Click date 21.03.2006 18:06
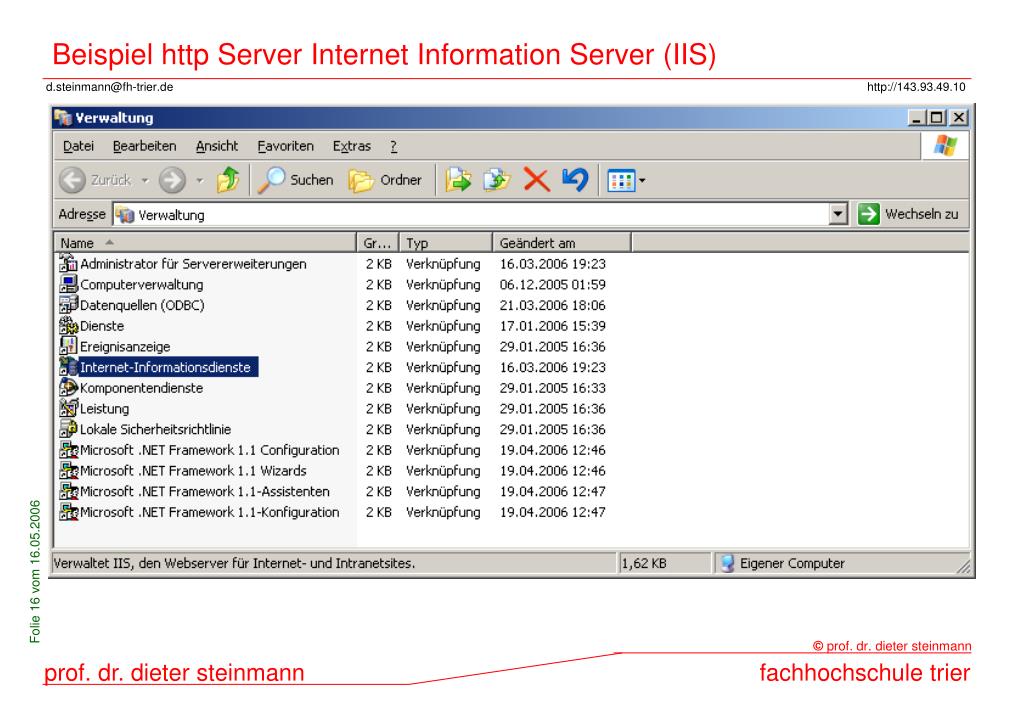The width and height of the screenshot is (1023, 708). point(553,305)
